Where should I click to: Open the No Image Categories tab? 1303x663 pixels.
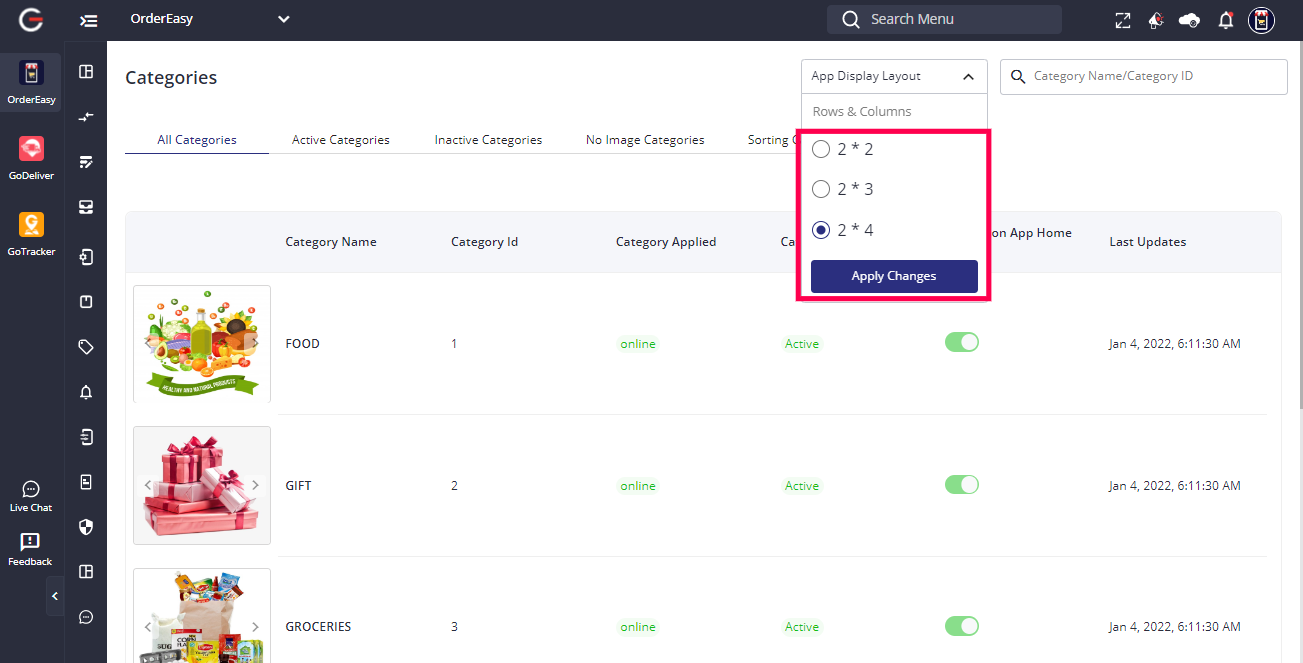[x=645, y=140]
